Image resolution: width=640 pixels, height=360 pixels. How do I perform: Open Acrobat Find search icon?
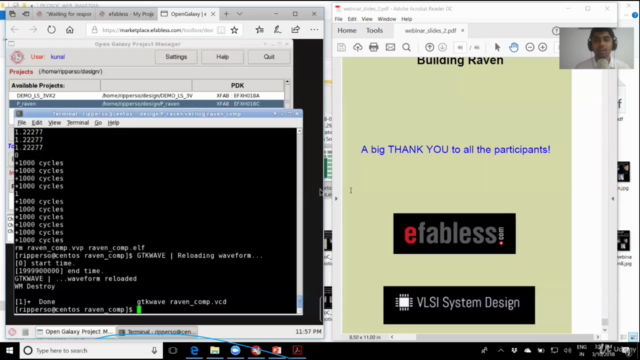point(407,47)
